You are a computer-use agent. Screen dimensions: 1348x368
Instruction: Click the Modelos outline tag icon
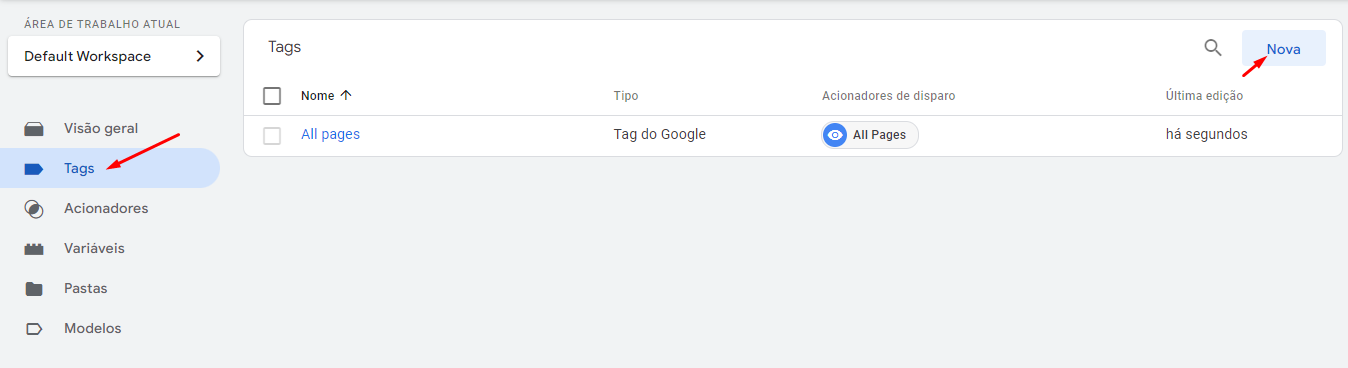click(x=34, y=329)
